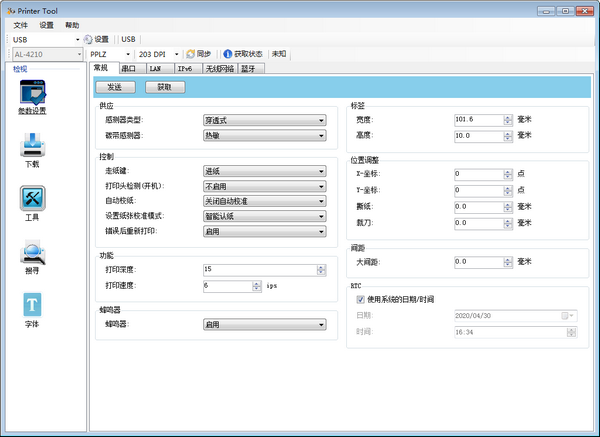The width and height of the screenshot is (600, 437).
Task: Open the 字体 font section
Action: coord(32,306)
